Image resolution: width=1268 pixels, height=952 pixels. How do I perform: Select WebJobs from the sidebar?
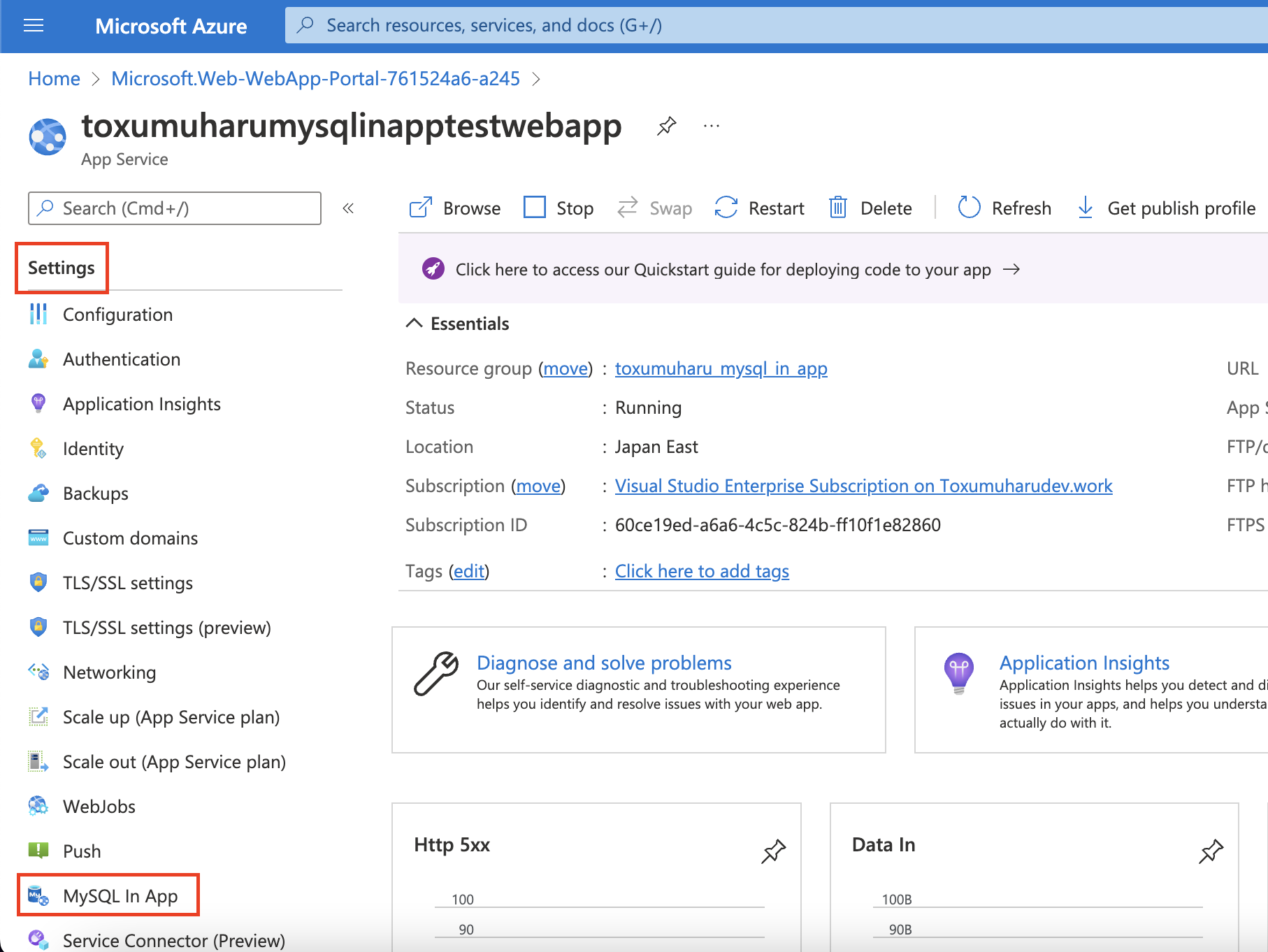coord(99,806)
